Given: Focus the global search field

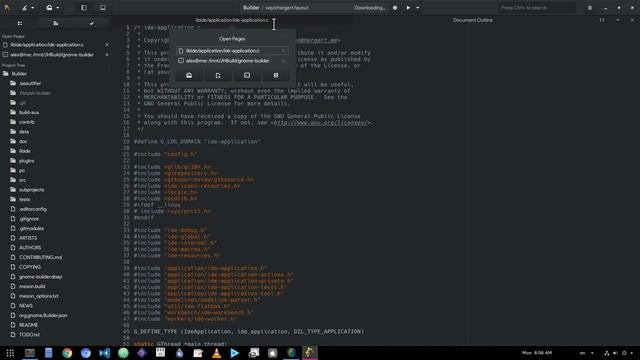Looking at the screenshot, I should (x=537, y=7).
